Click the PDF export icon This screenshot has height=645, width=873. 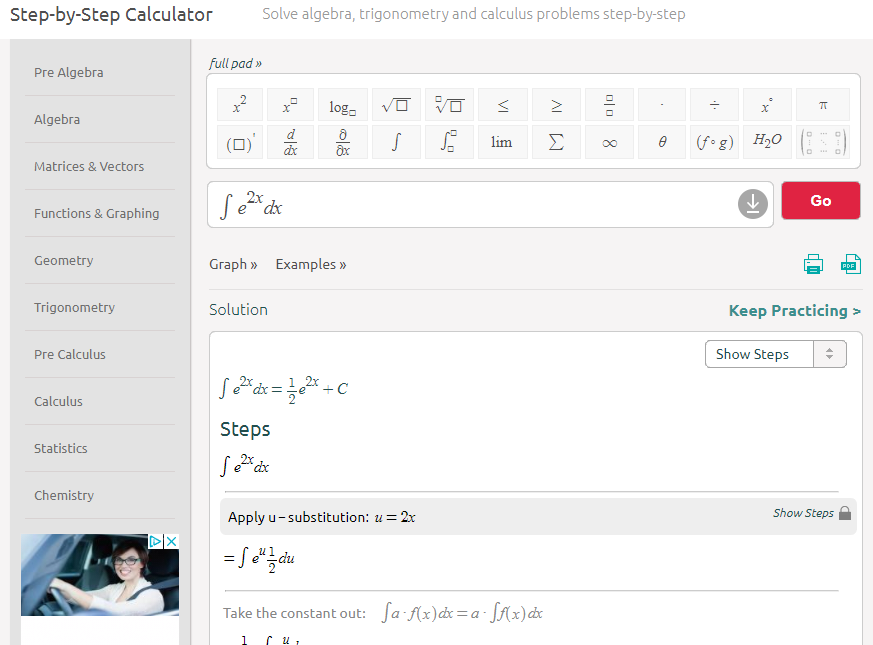click(850, 263)
